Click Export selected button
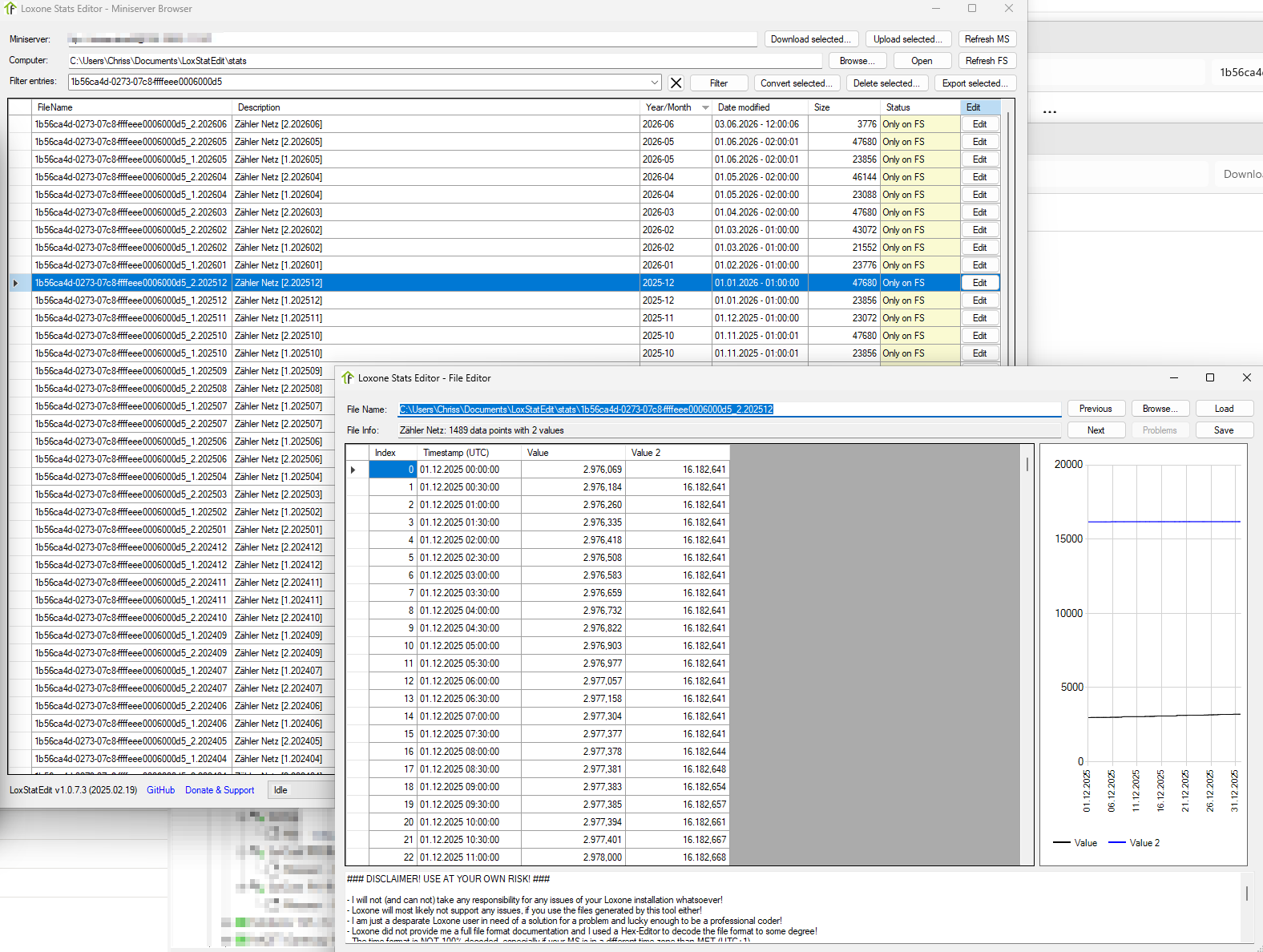1263x952 pixels. point(975,83)
